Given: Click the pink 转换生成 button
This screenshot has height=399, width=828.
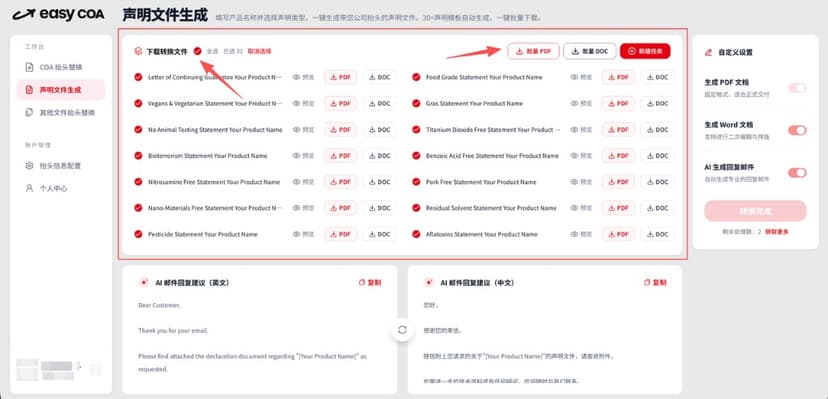Looking at the screenshot, I should coord(755,211).
